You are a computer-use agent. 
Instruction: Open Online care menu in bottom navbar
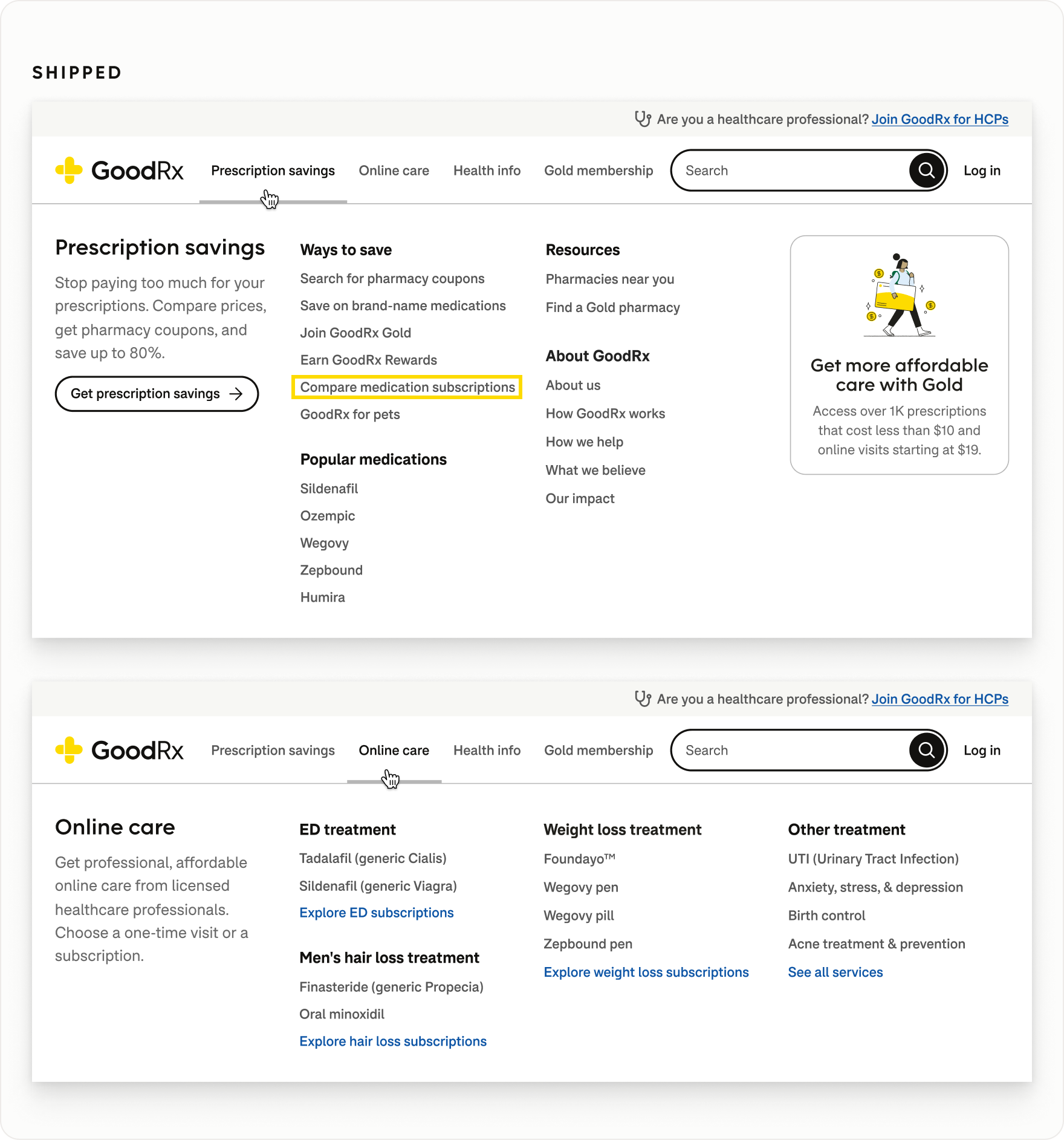(394, 750)
